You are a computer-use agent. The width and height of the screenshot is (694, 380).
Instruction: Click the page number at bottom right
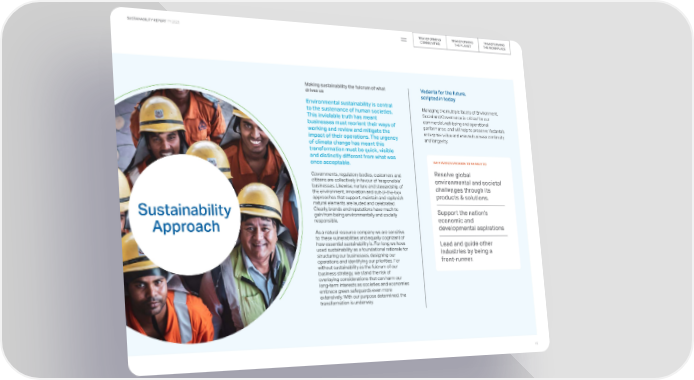536,343
